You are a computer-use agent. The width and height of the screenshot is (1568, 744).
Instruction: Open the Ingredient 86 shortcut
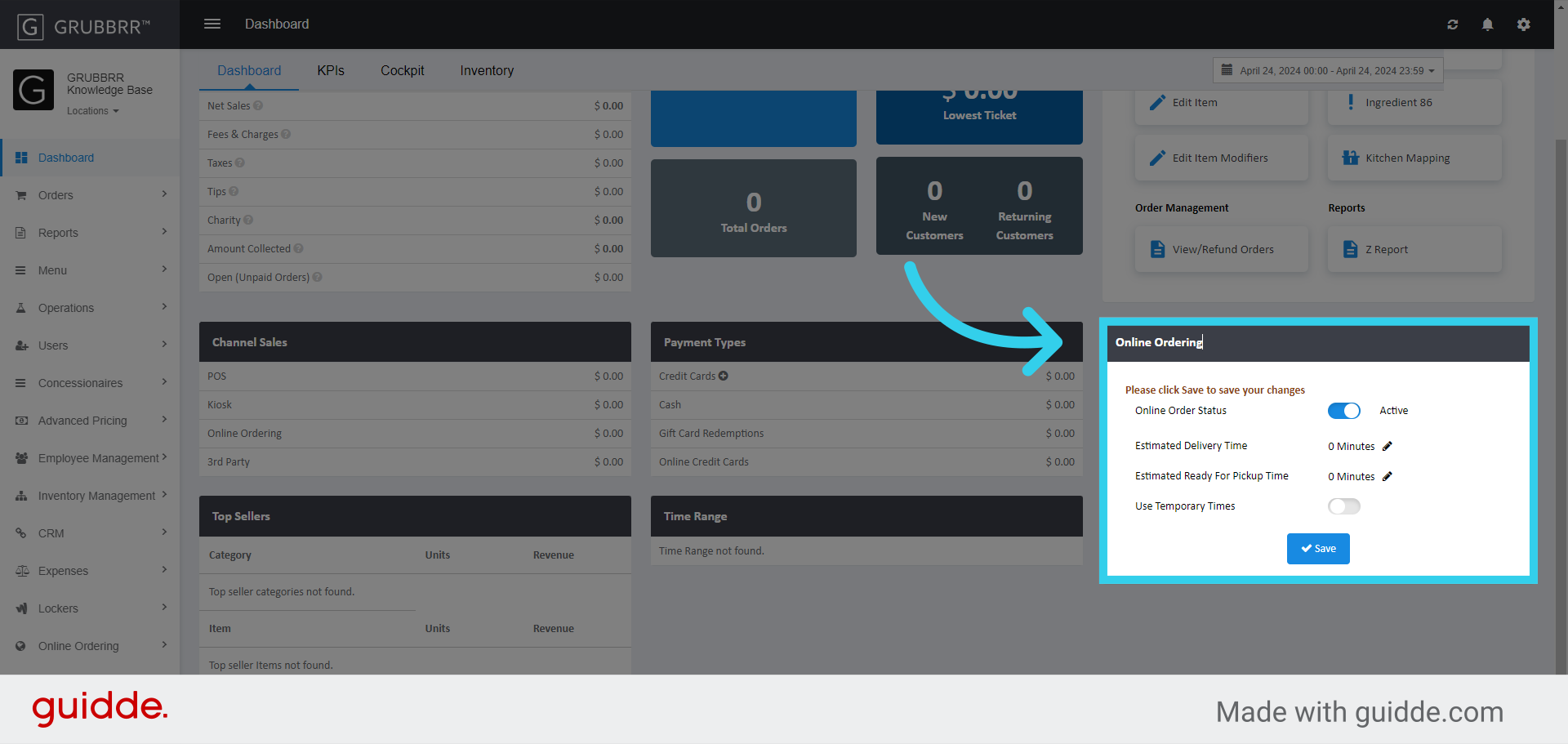point(1414,102)
